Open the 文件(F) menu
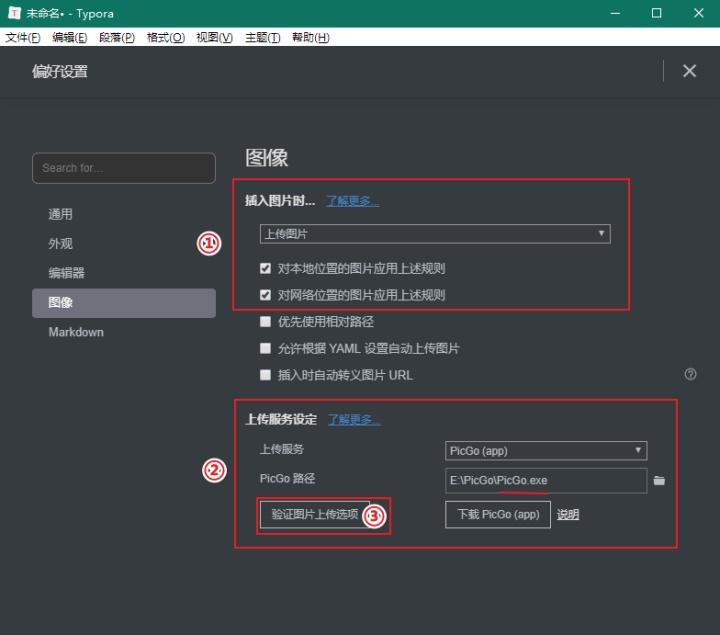Image resolution: width=720 pixels, height=635 pixels. click(23, 38)
